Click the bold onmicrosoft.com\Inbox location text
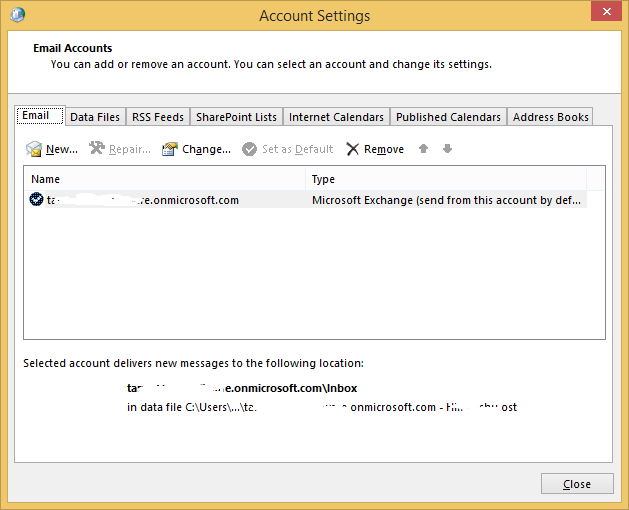Image resolution: width=629 pixels, height=510 pixels. [242, 388]
